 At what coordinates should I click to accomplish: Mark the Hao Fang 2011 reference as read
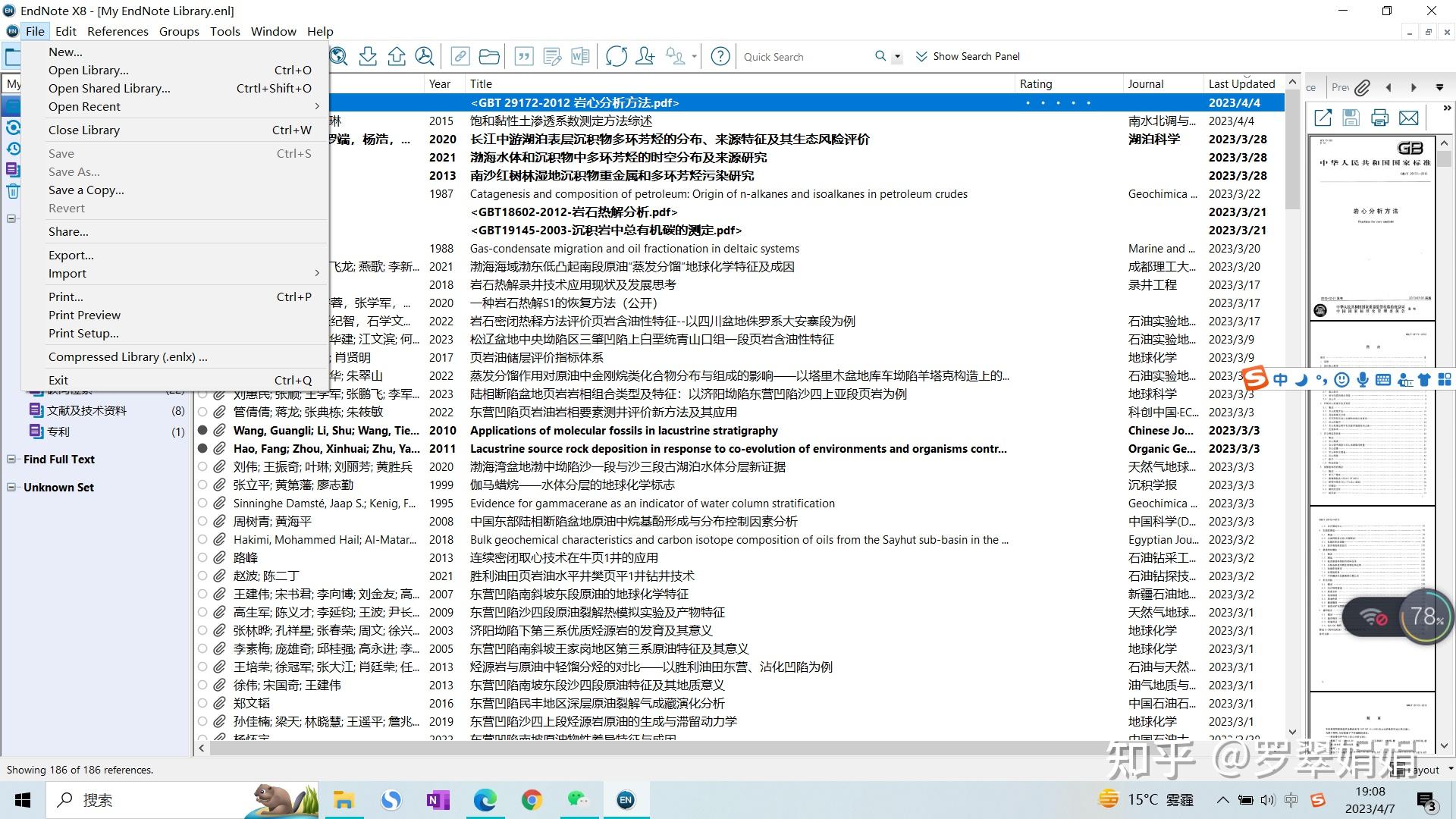[202, 448]
